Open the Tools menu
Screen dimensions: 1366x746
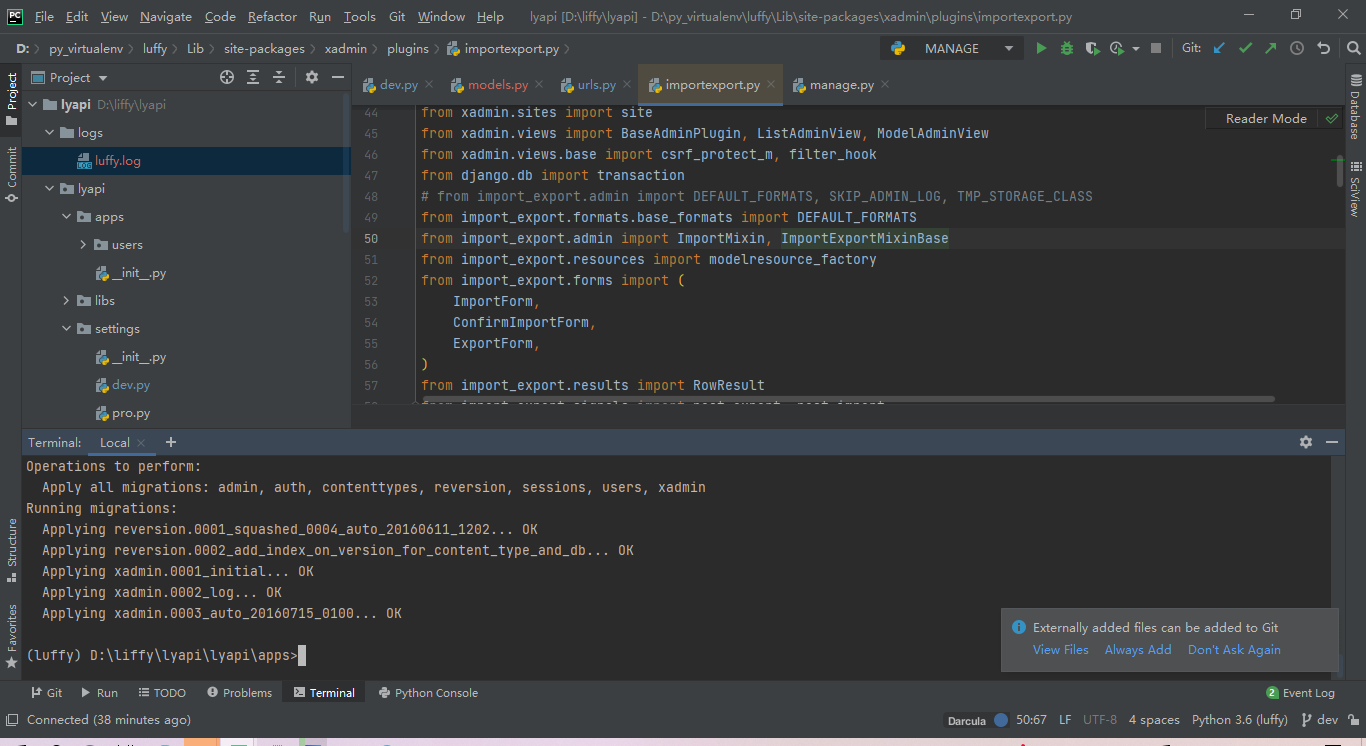(x=360, y=17)
